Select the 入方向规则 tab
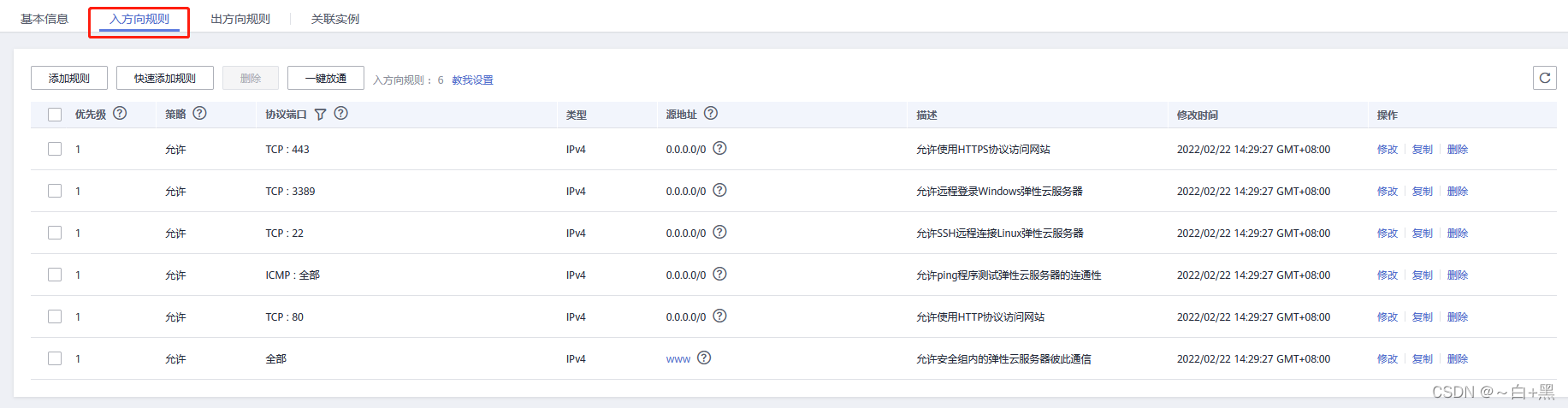1568x408 pixels. [139, 19]
